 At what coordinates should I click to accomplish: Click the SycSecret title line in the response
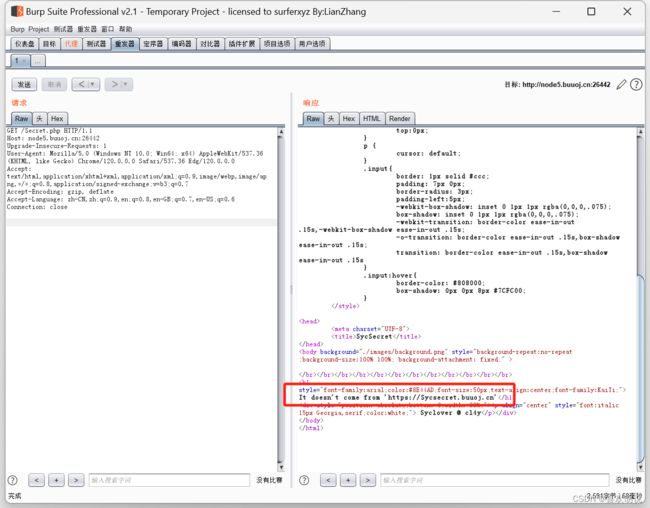376,336
